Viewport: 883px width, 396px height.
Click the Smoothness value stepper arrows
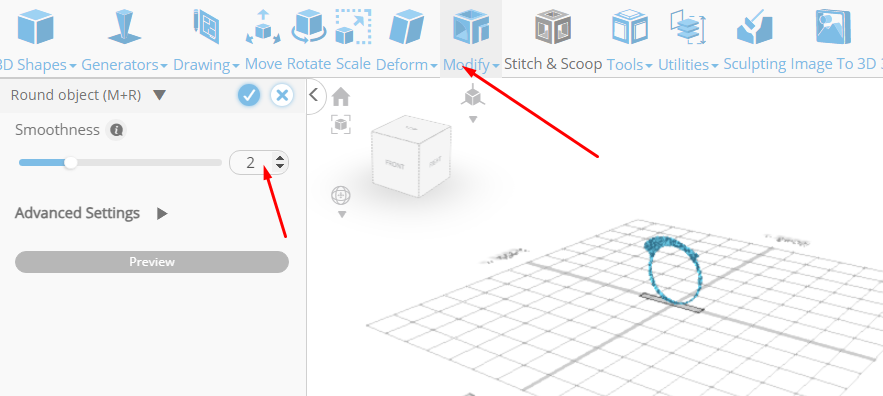[280, 163]
